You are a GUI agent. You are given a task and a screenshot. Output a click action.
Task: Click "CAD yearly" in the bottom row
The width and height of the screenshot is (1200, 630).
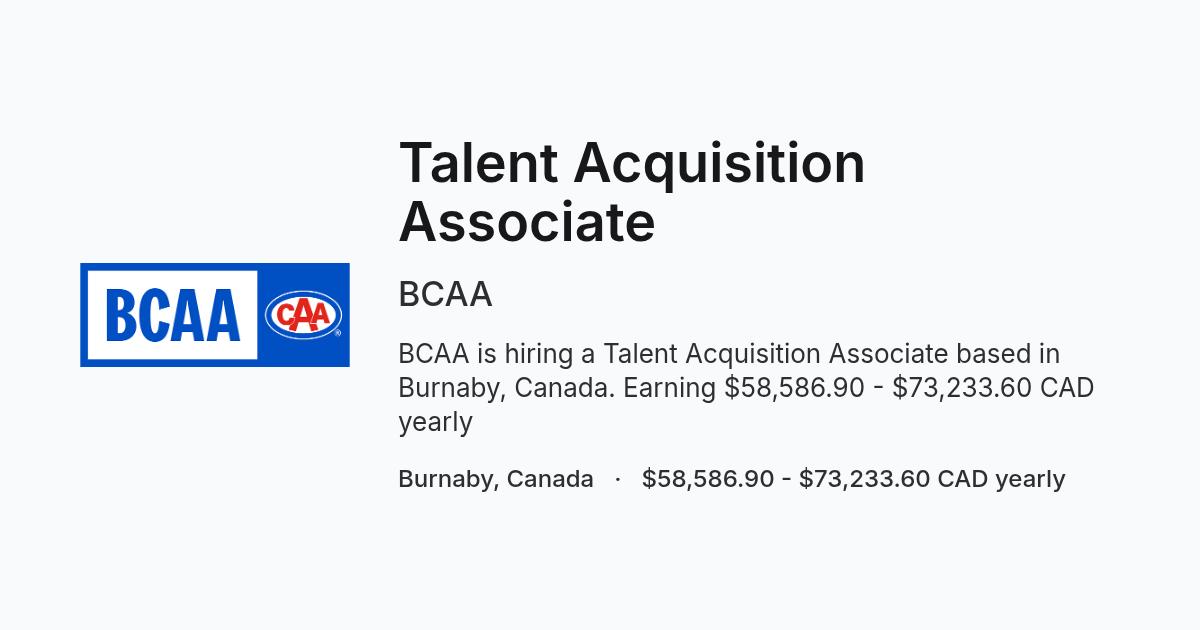coord(1001,479)
